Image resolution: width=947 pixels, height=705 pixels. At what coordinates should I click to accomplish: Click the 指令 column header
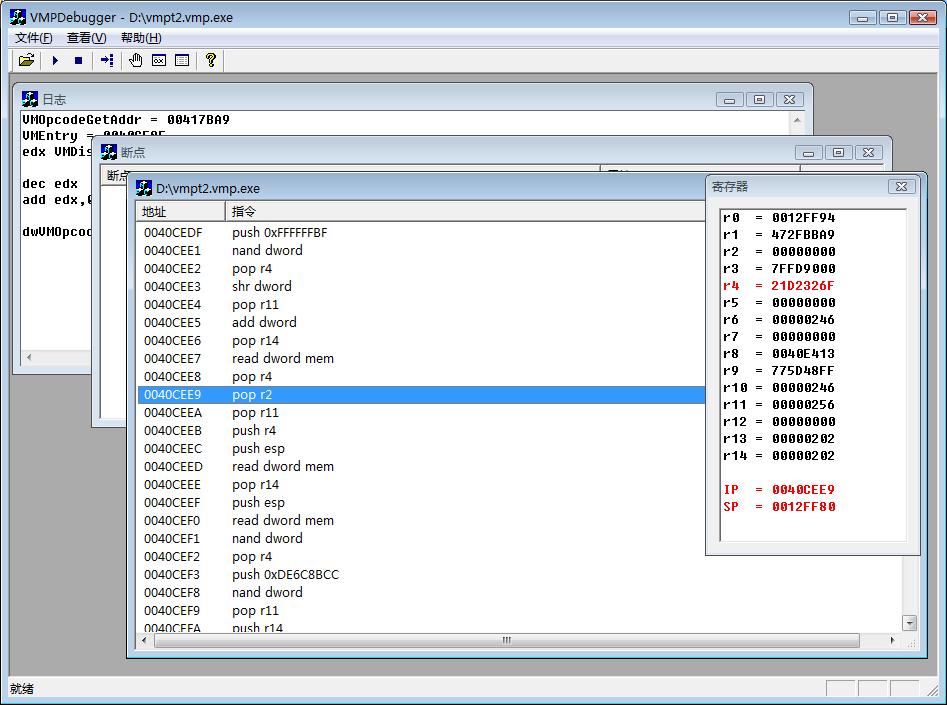pos(465,211)
